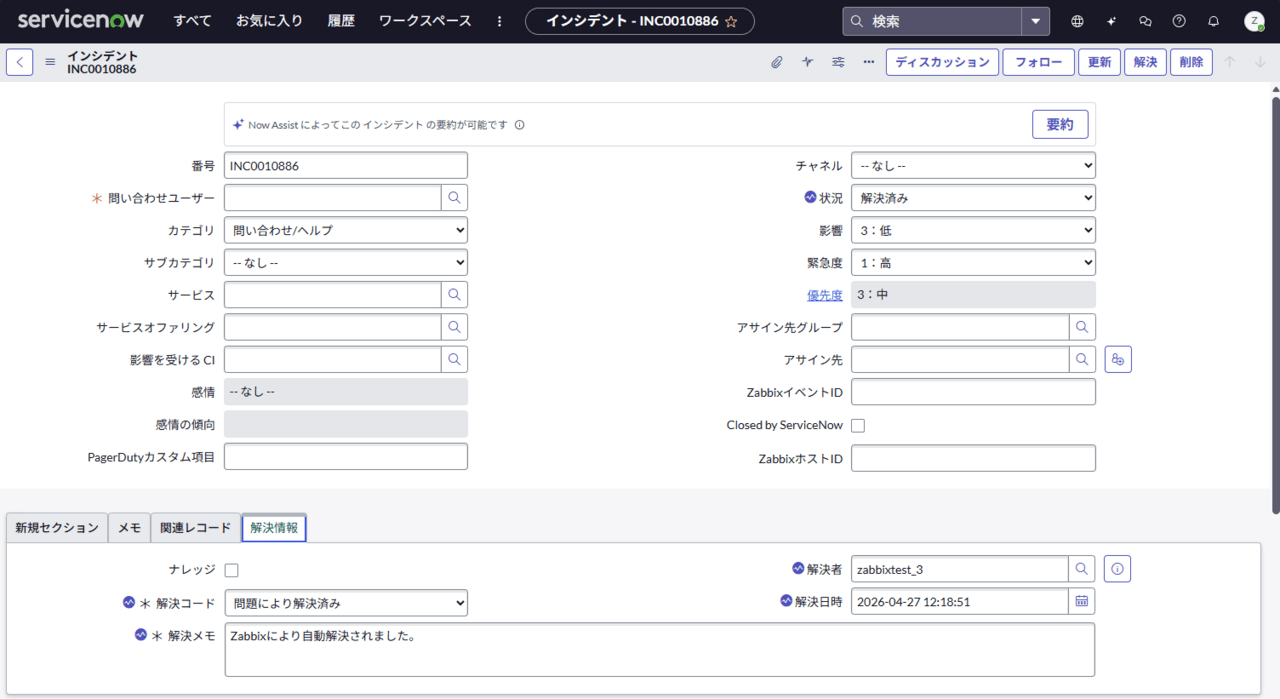The width and height of the screenshot is (1280, 699).
Task: Switch to the 関連レコード tab
Action: coord(196,528)
